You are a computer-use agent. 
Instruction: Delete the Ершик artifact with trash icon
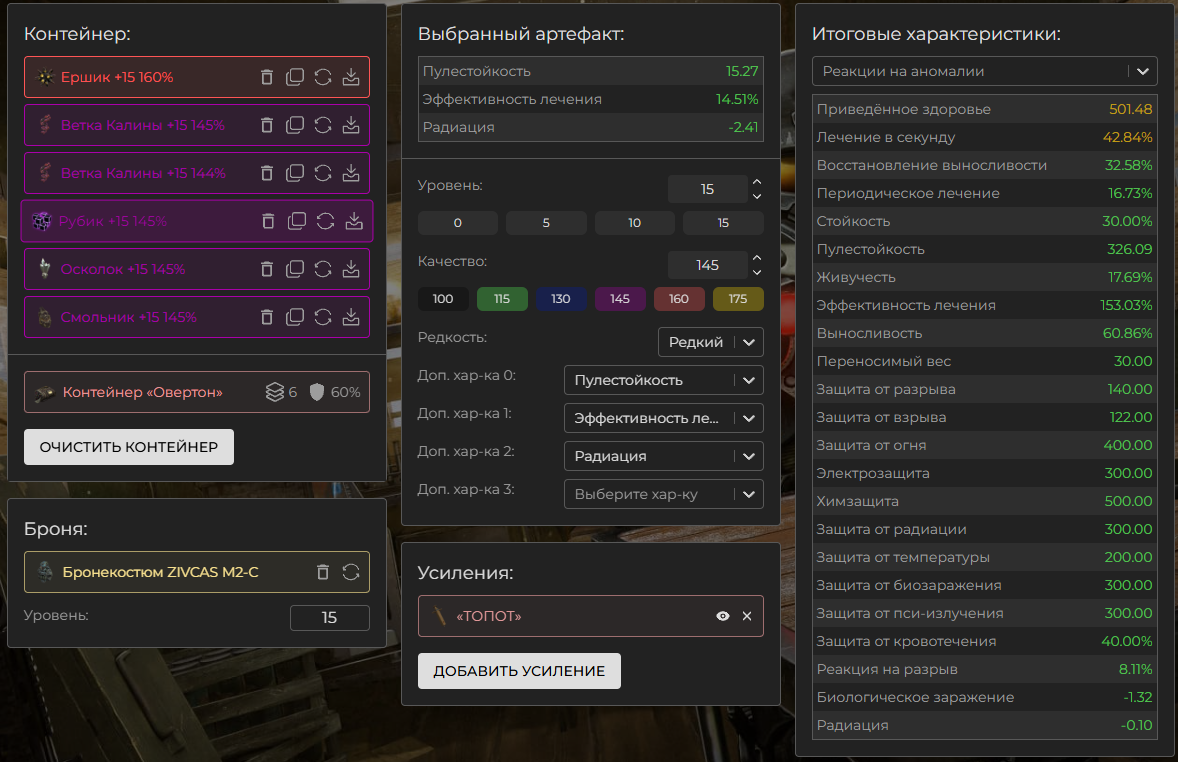tap(267, 77)
